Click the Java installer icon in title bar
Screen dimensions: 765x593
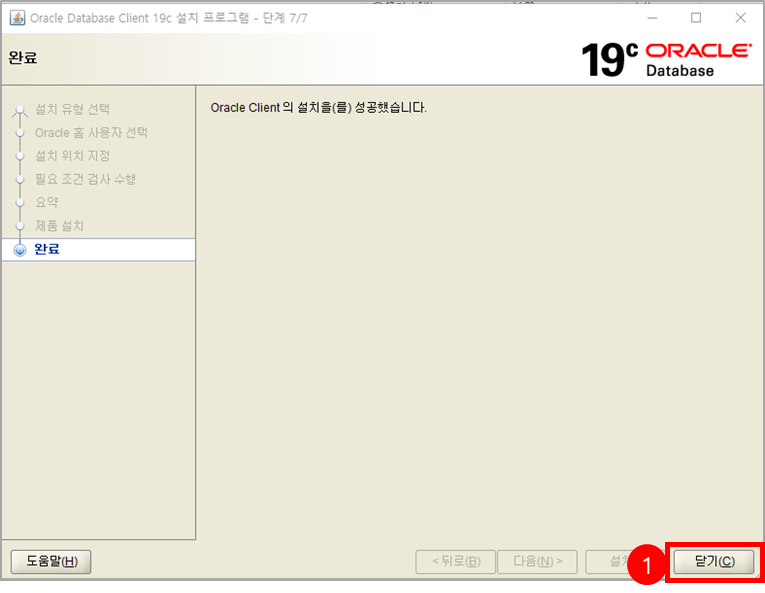pos(18,18)
